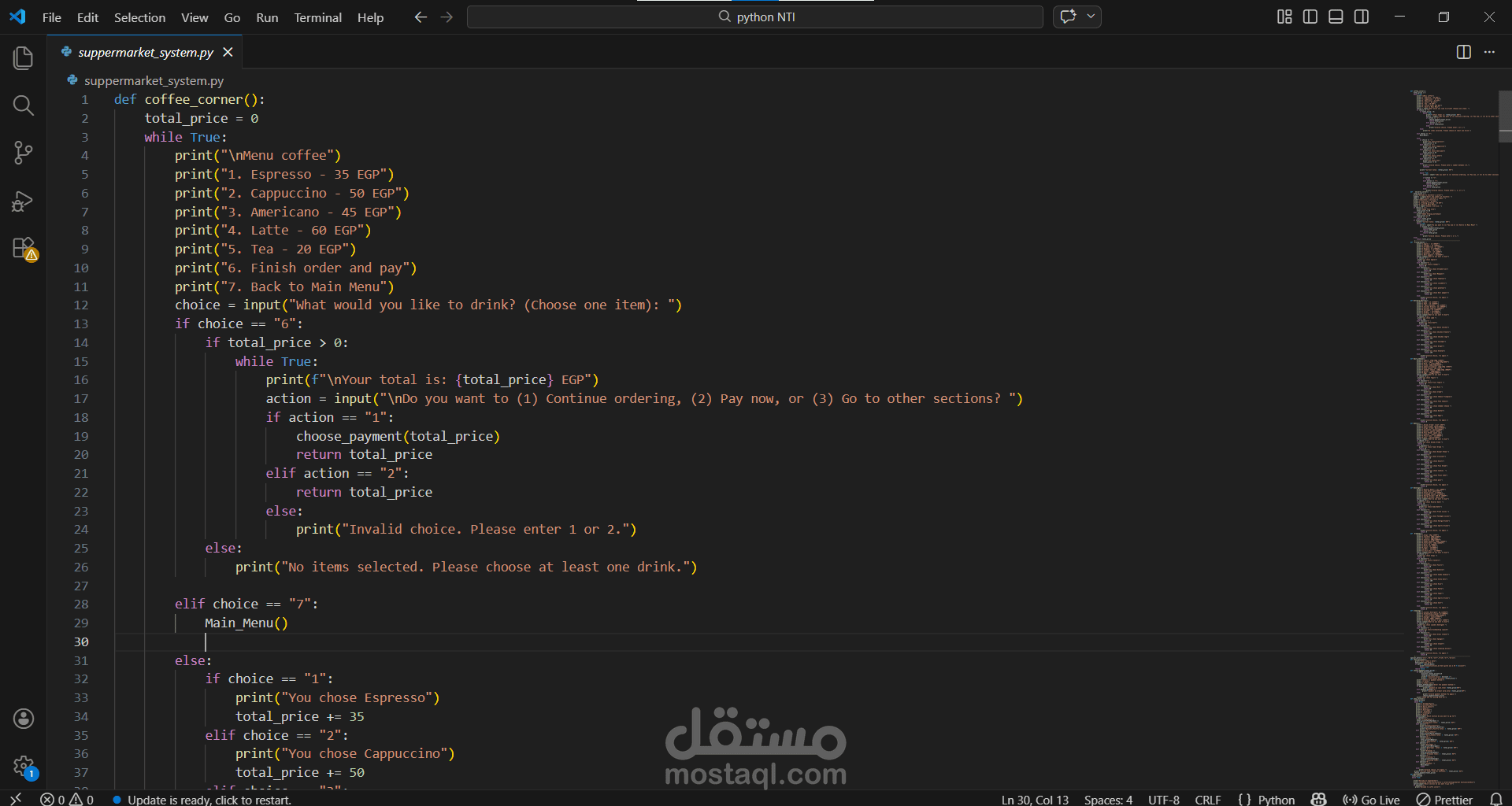1512x806 pixels.
Task: Click the 'Main_Menu()' call on line 29
Action: [246, 623]
